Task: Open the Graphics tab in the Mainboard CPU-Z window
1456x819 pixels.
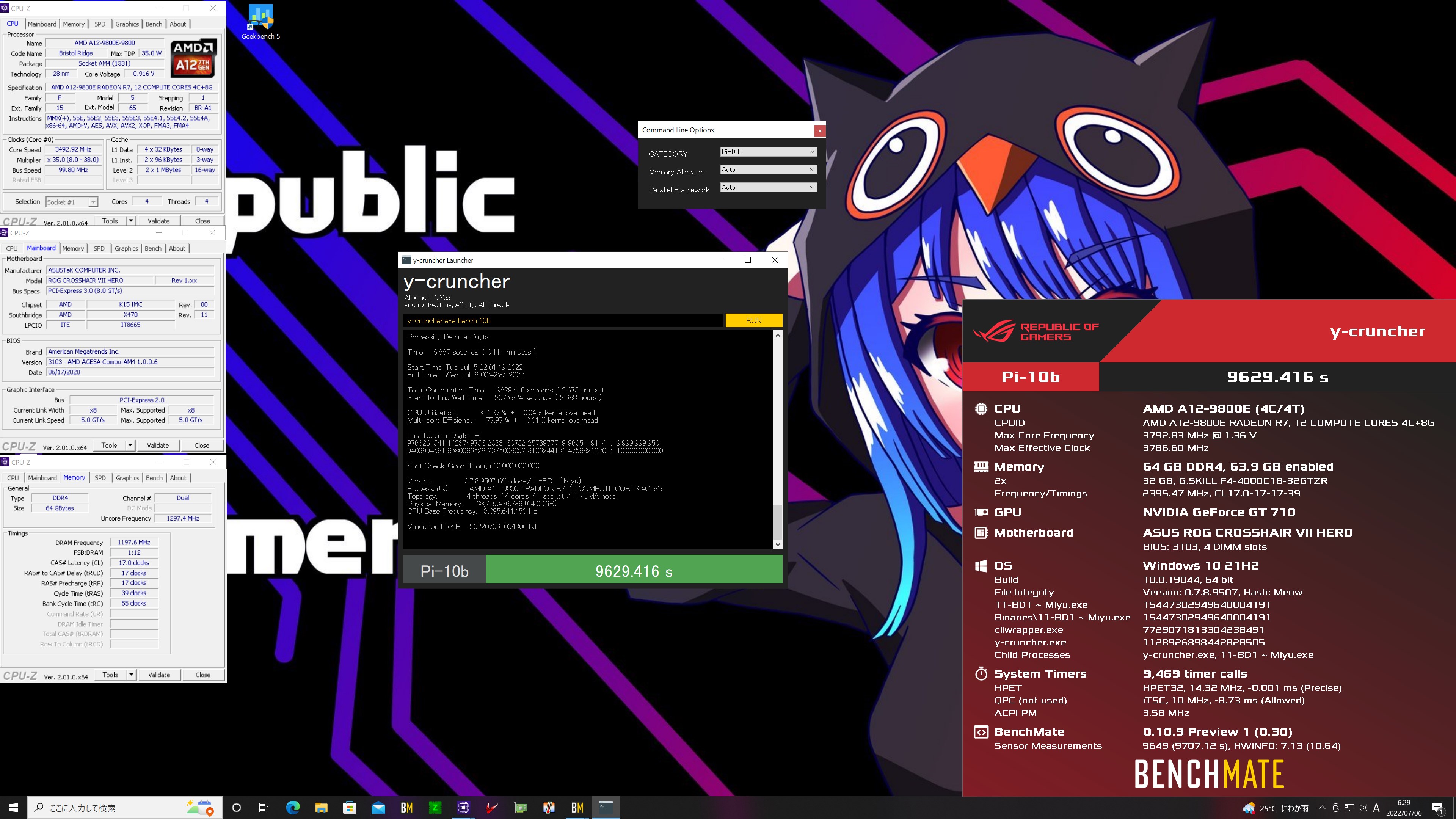Action: [x=126, y=248]
